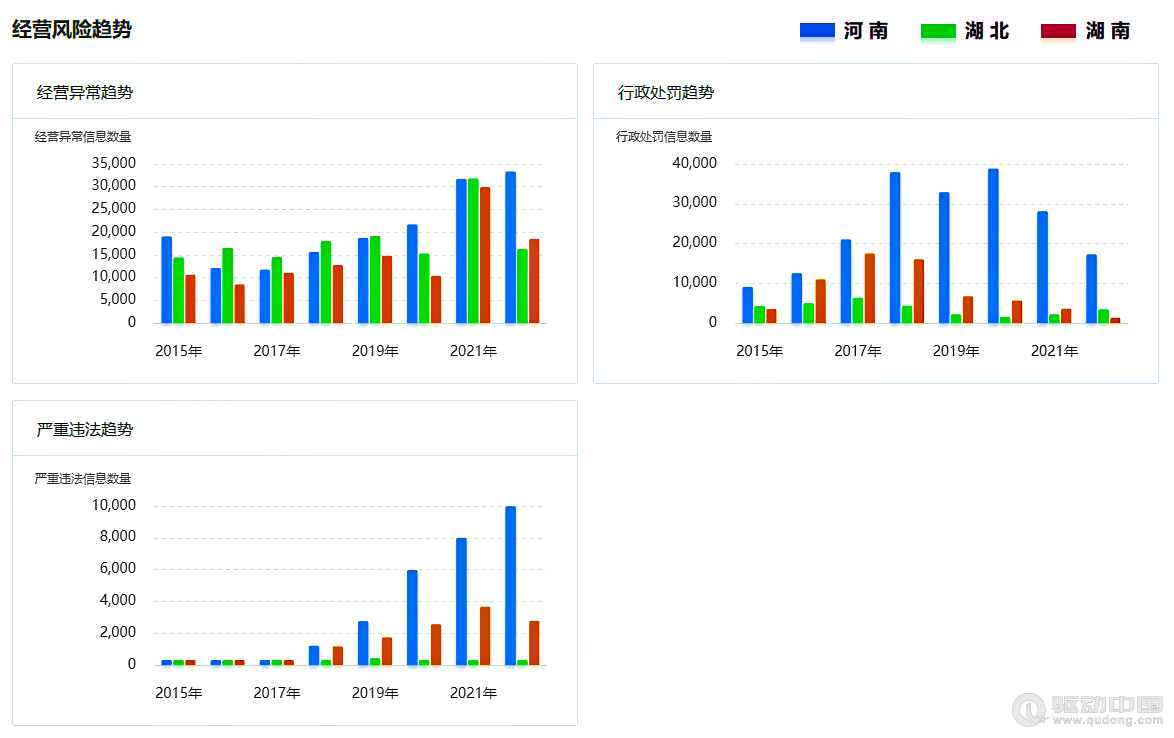
Task: Click 10,000 value in 严重违法趋势 chart
Action: [x=114, y=505]
